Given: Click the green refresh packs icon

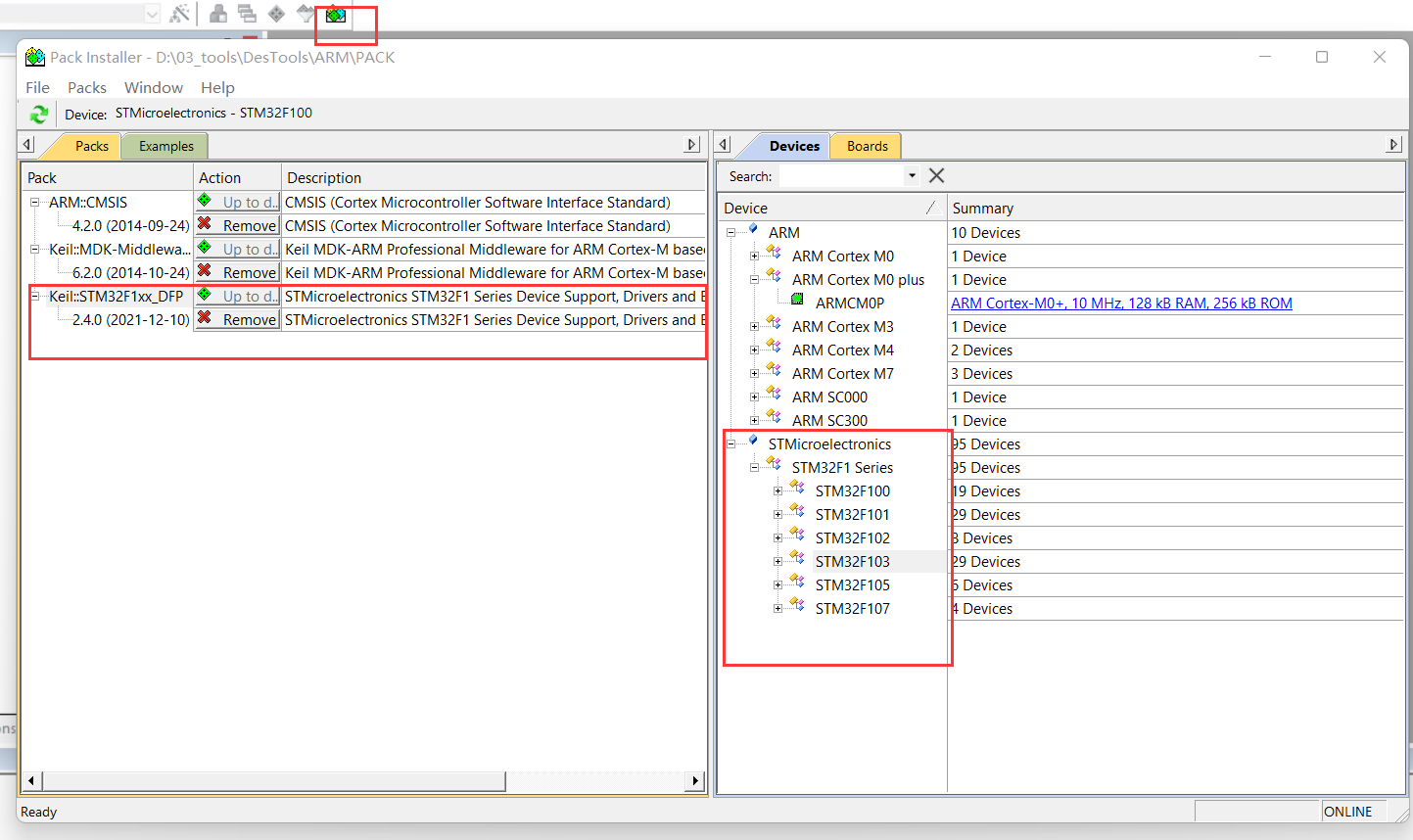Looking at the screenshot, I should [39, 115].
